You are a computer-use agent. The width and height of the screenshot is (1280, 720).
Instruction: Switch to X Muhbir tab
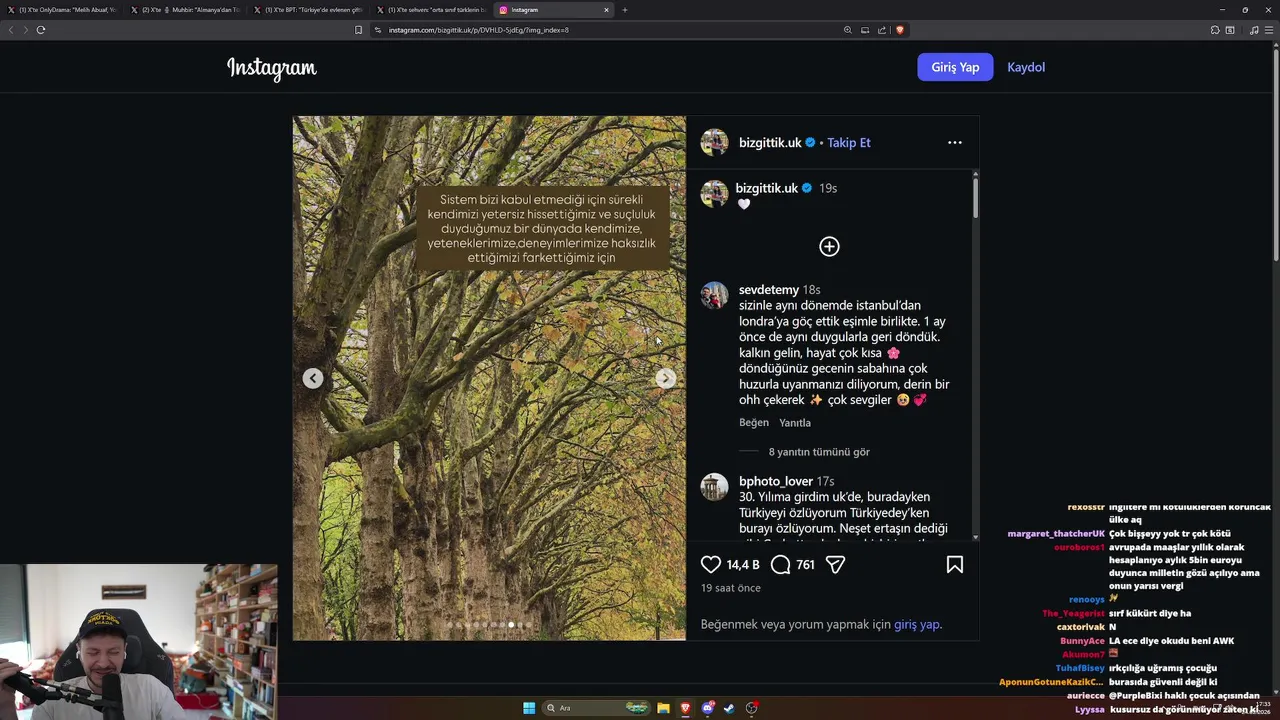click(x=186, y=10)
